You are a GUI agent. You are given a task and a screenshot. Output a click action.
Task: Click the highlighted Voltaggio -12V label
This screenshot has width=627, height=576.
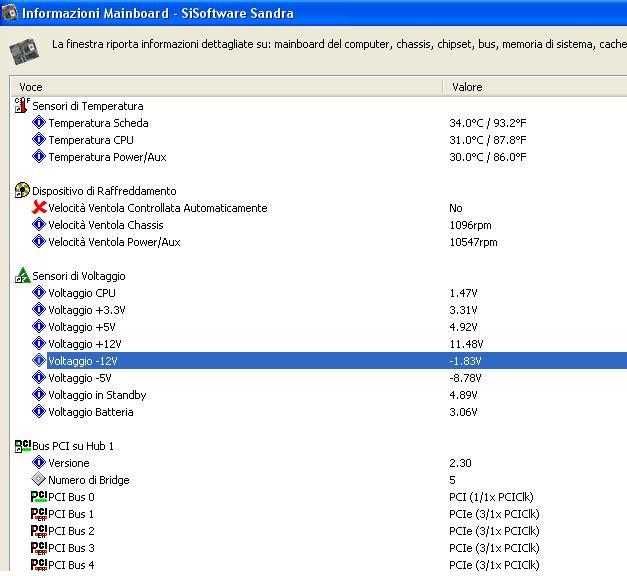point(83,361)
